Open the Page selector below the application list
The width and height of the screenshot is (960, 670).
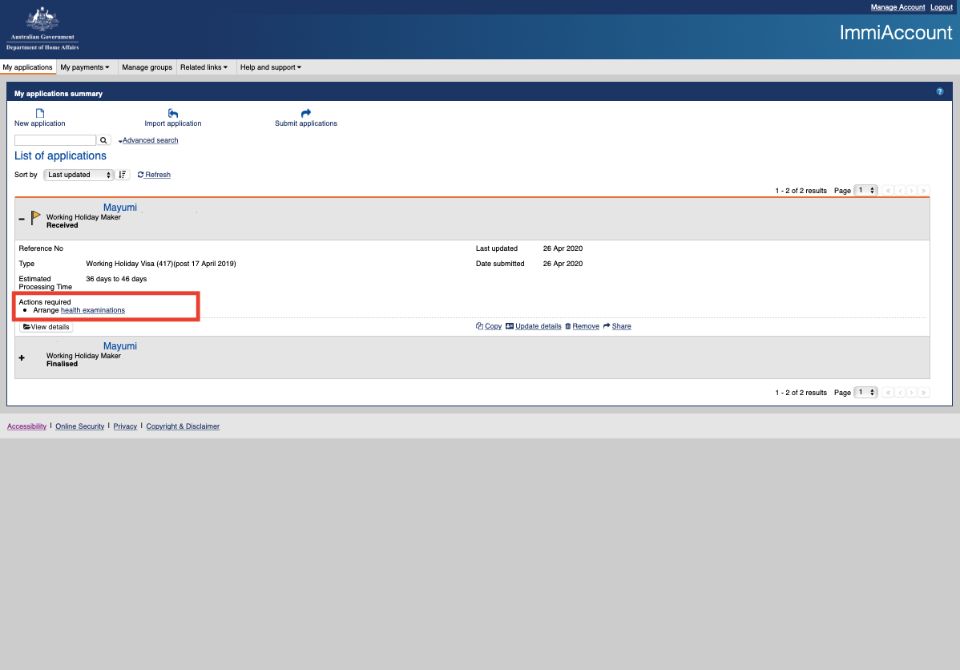866,392
